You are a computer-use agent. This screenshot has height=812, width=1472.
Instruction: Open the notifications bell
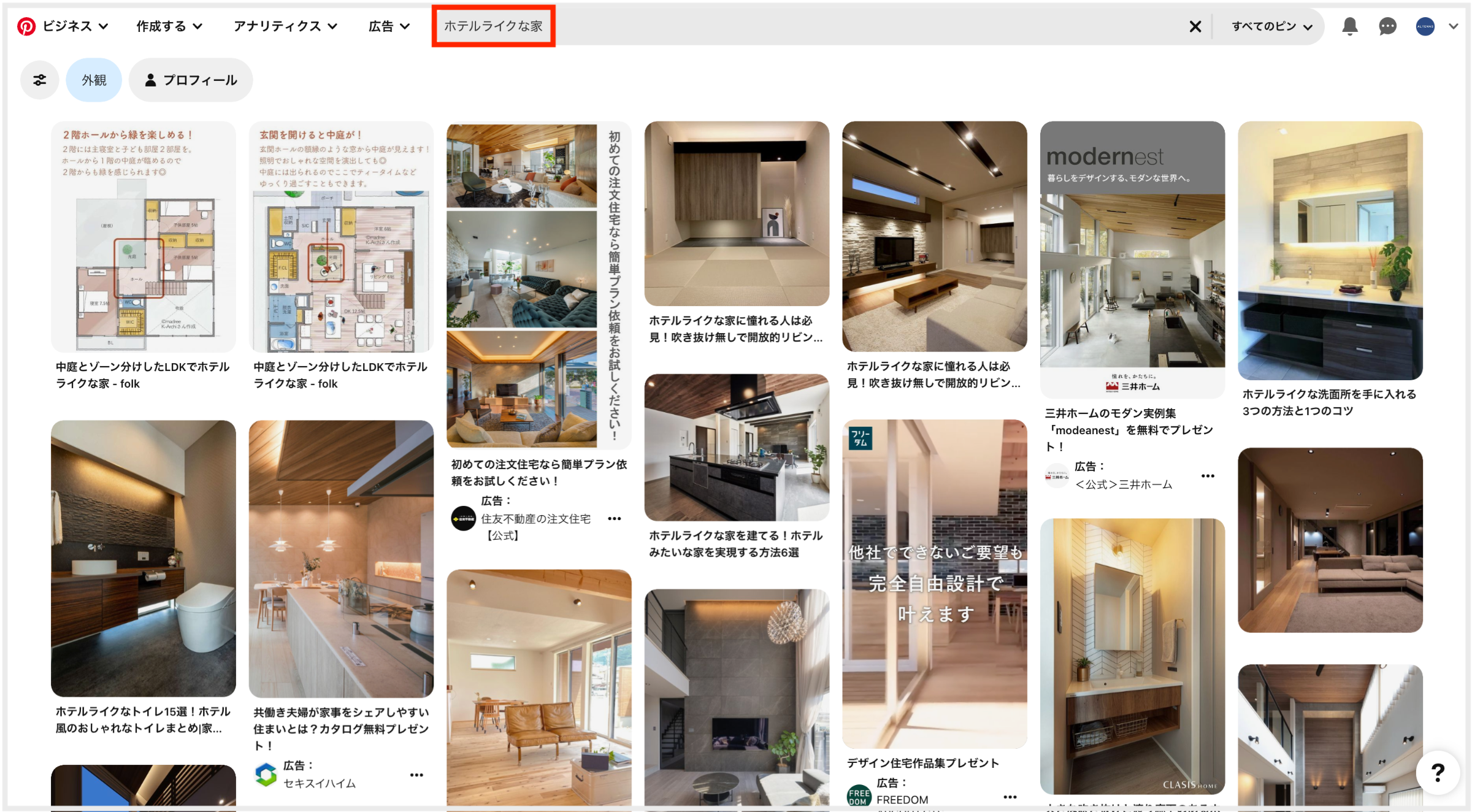[1349, 26]
